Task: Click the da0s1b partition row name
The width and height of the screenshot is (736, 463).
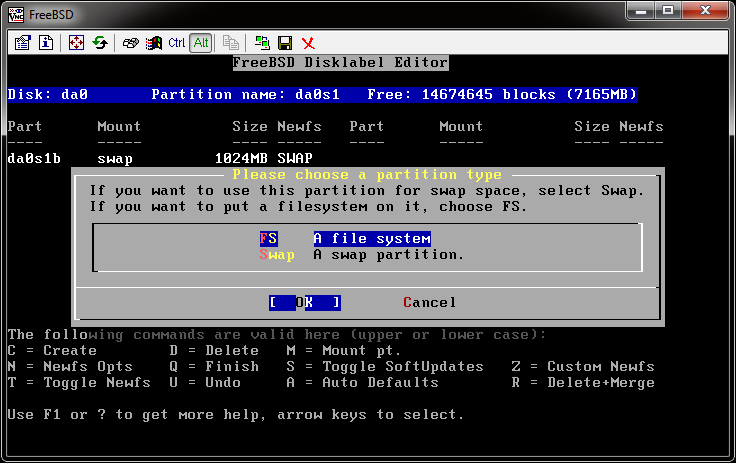Action: pyautogui.click(x=34, y=159)
